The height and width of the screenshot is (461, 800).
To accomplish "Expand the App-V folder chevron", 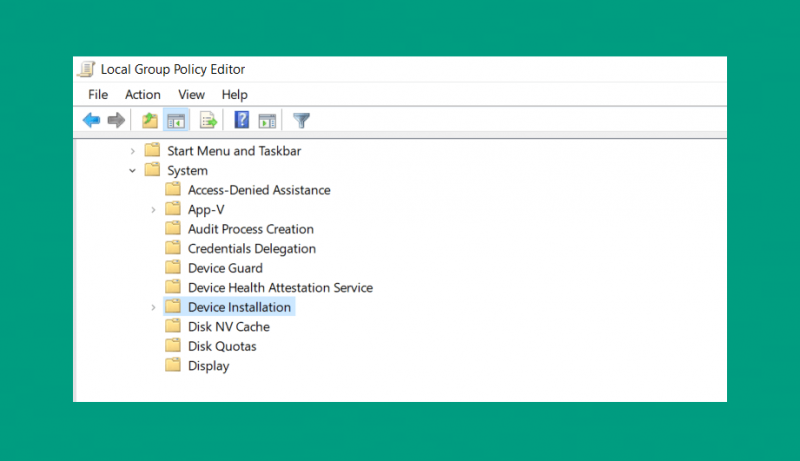I will click(153, 210).
